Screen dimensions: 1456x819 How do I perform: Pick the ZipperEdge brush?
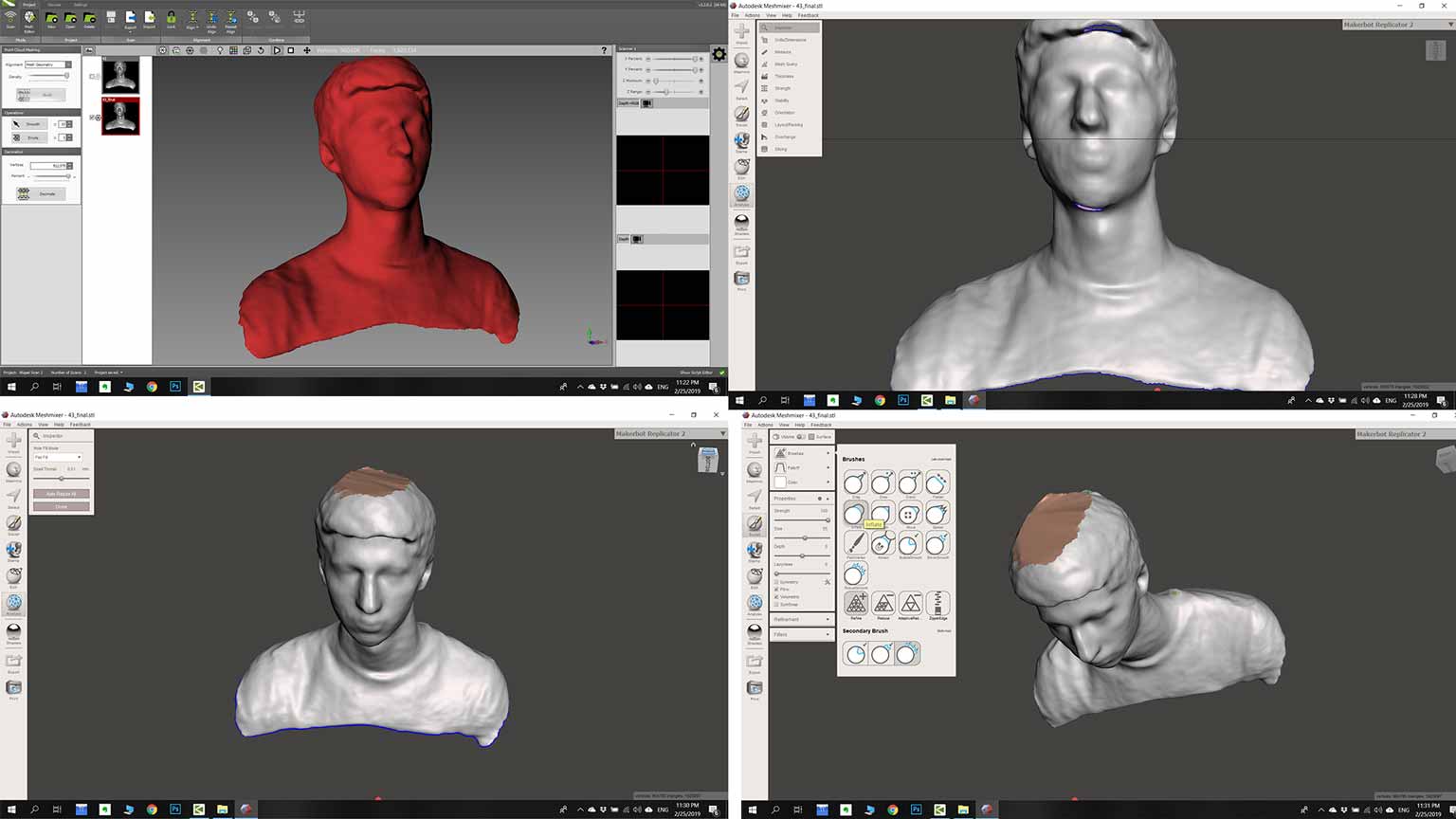pos(937,603)
